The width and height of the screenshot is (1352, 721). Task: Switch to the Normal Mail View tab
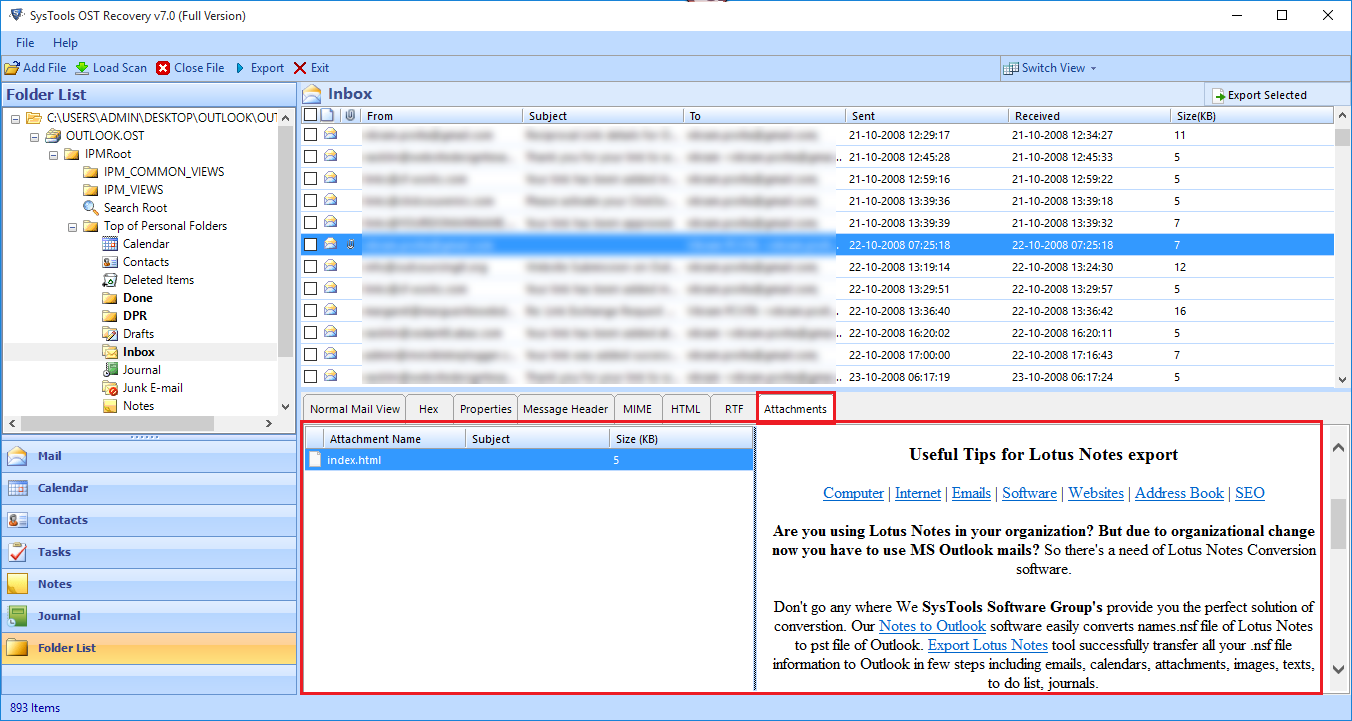[x=355, y=409]
